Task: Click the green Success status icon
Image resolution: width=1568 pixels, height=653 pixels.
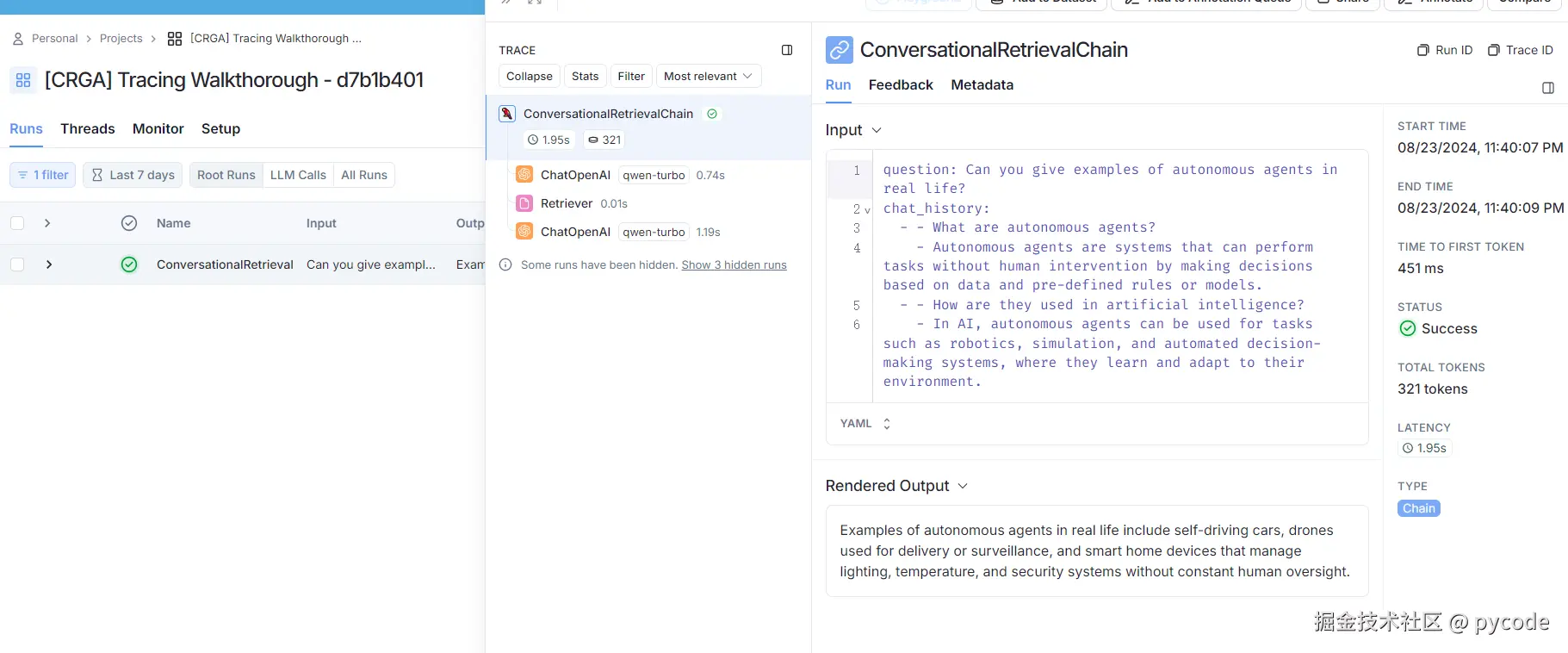Action: tap(1408, 328)
